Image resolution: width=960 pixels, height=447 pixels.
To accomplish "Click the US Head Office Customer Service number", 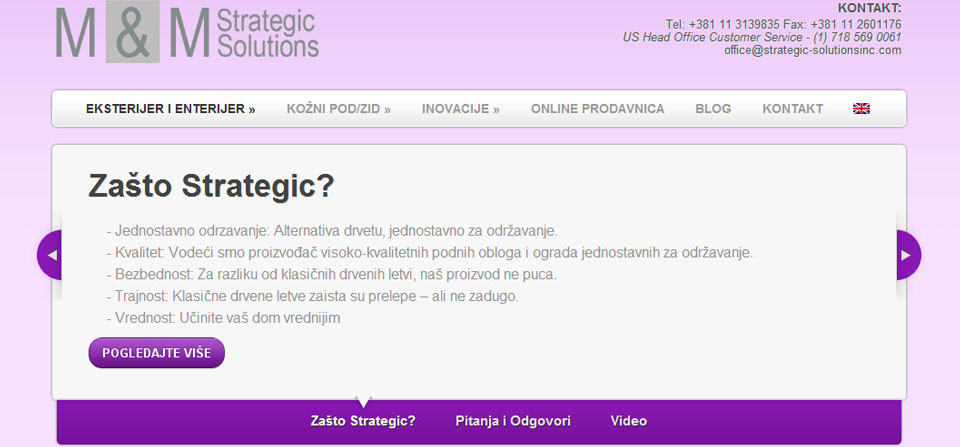I will click(x=761, y=37).
